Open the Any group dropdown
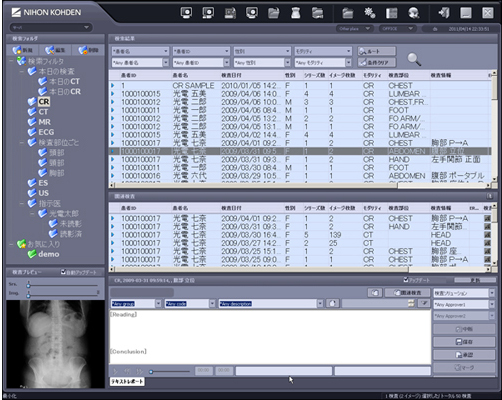The image size is (502, 400). click(158, 303)
